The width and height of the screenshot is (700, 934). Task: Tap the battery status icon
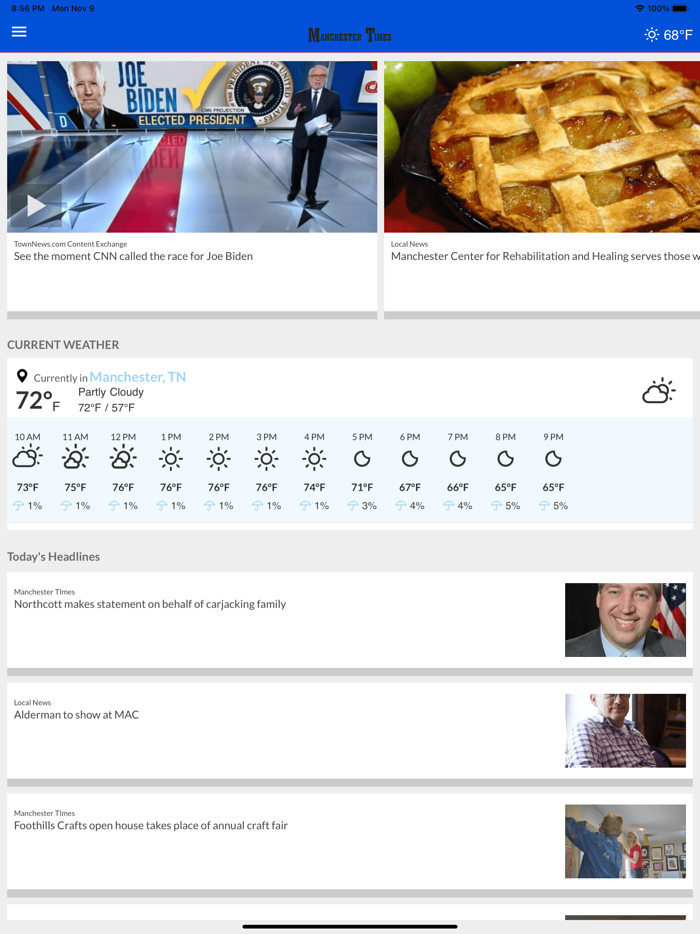[680, 8]
